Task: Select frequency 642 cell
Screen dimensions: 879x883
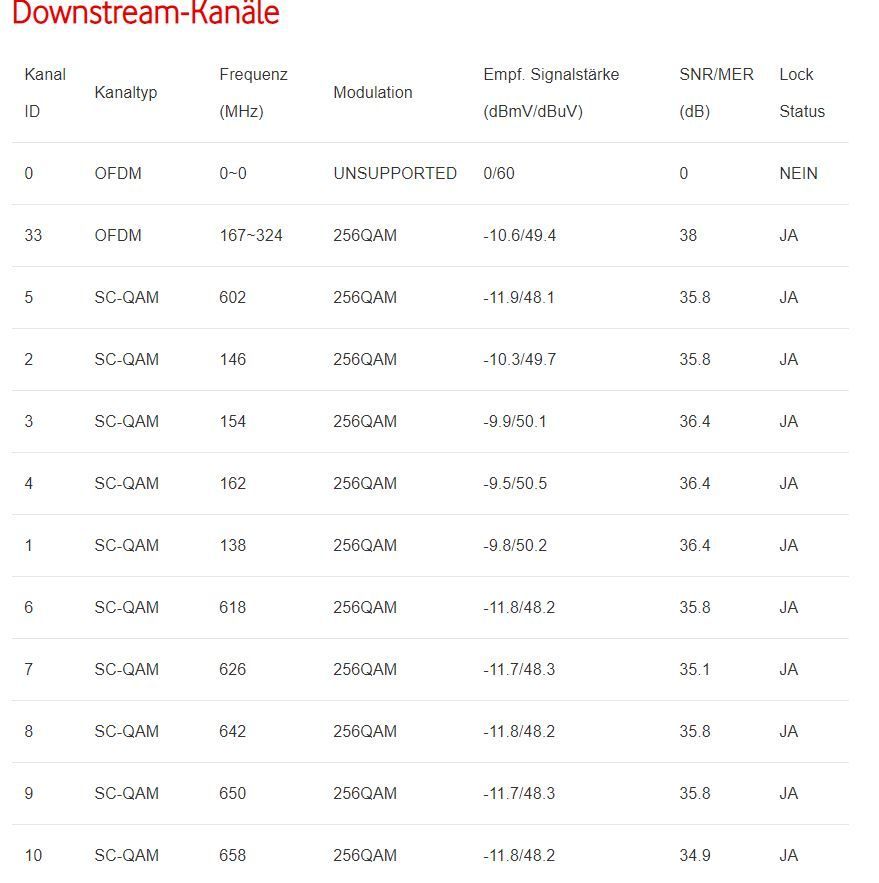Action: click(x=233, y=731)
